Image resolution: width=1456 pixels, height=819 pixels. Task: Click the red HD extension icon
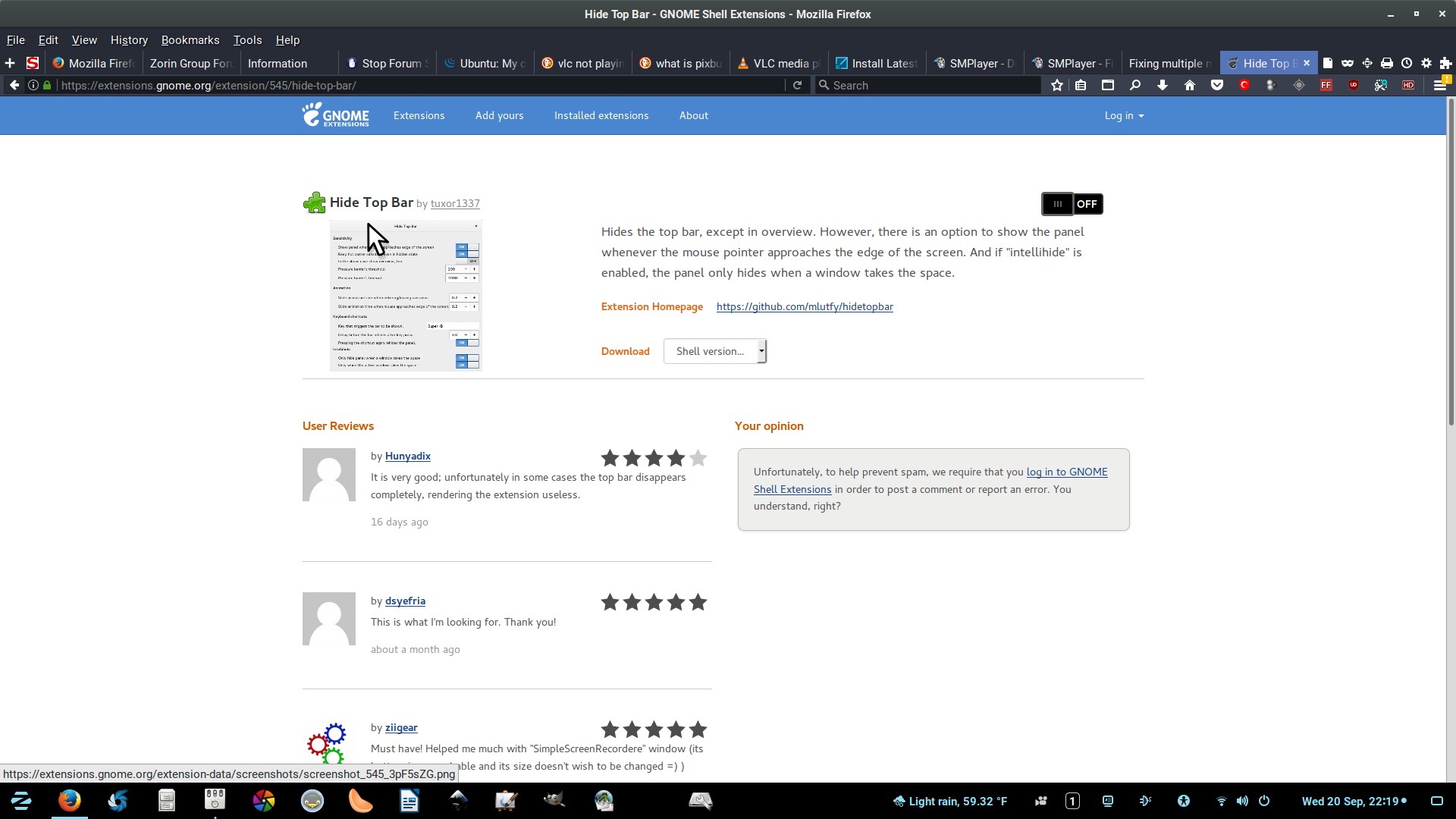point(1408,85)
